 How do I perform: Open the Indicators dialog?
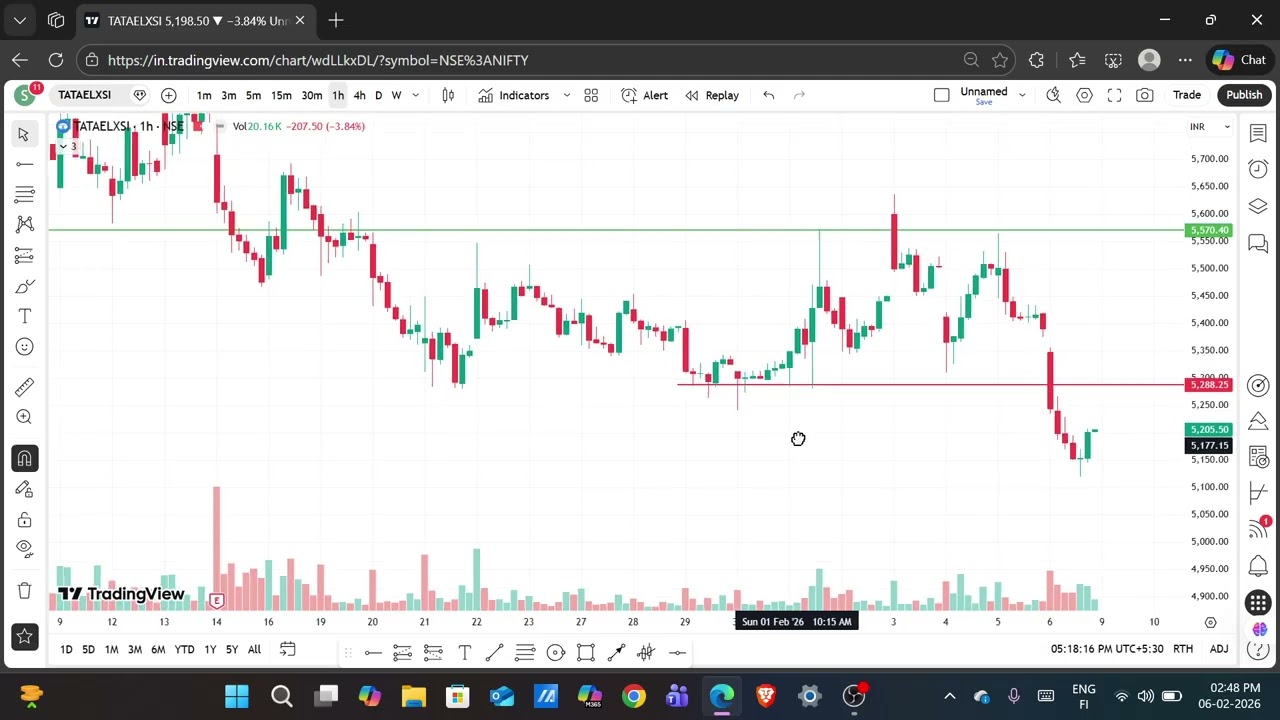[514, 95]
